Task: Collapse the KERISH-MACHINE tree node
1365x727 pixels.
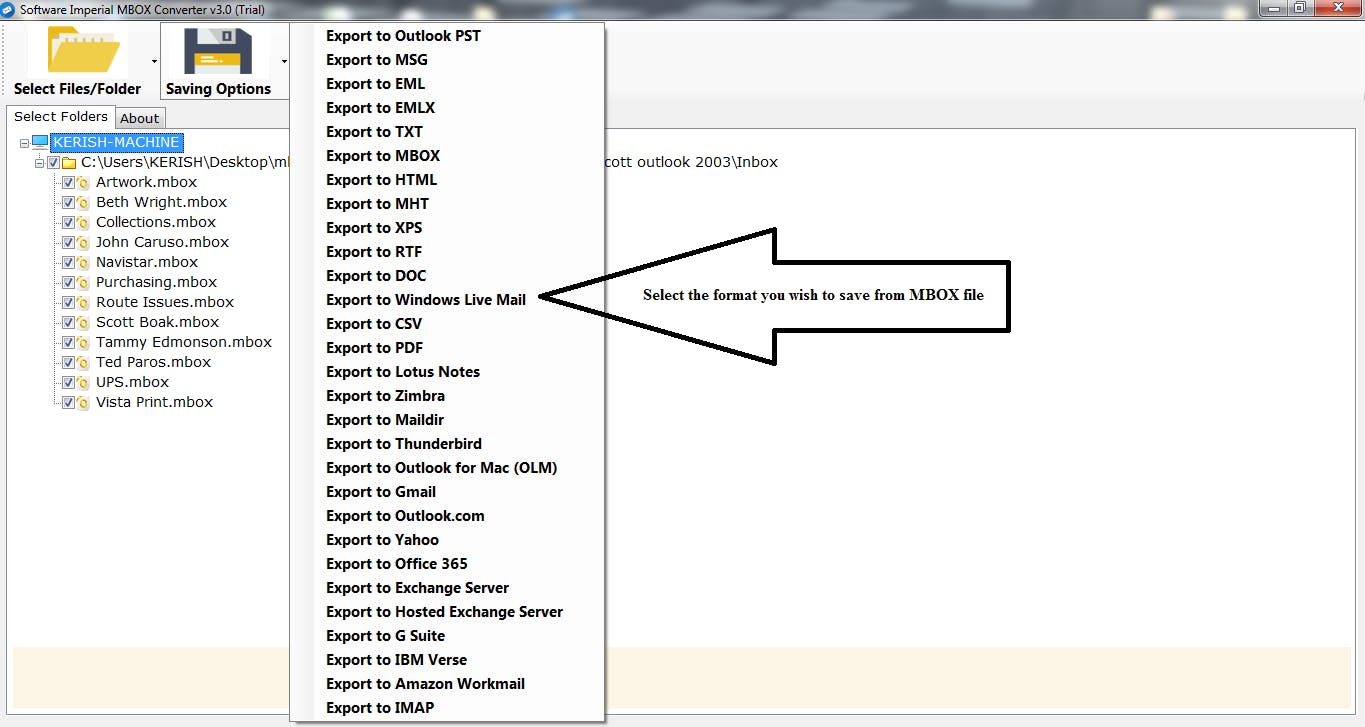Action: pos(24,143)
